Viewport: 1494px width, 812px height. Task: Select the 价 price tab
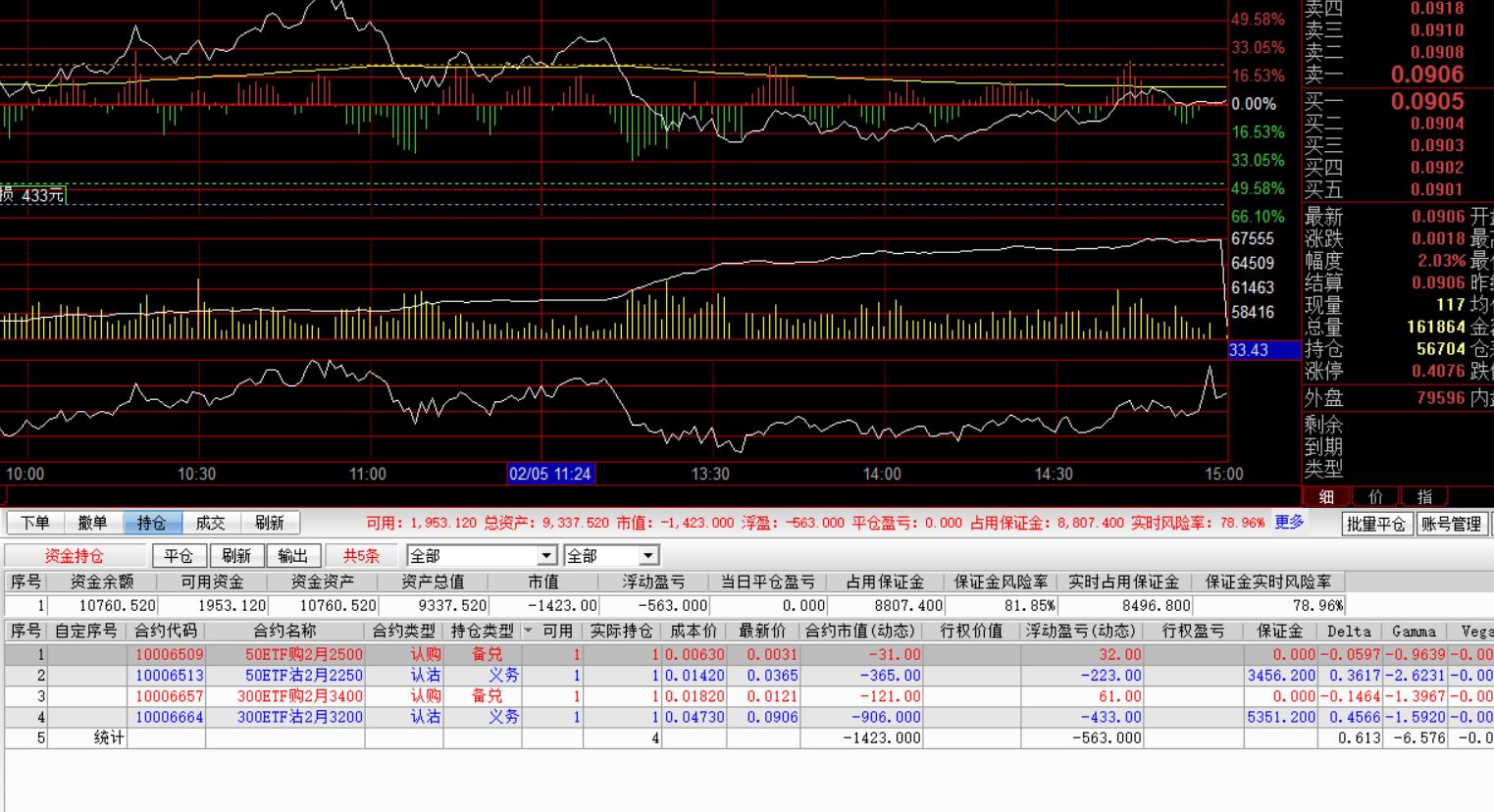(1375, 497)
